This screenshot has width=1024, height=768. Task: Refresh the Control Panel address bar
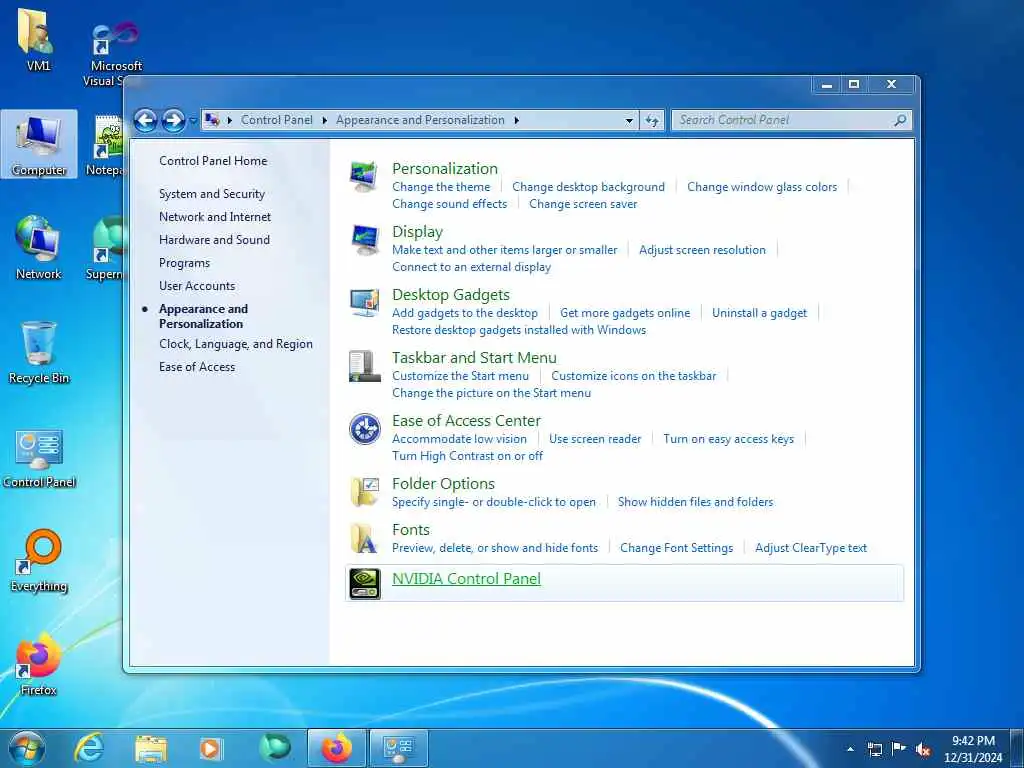[x=652, y=120]
